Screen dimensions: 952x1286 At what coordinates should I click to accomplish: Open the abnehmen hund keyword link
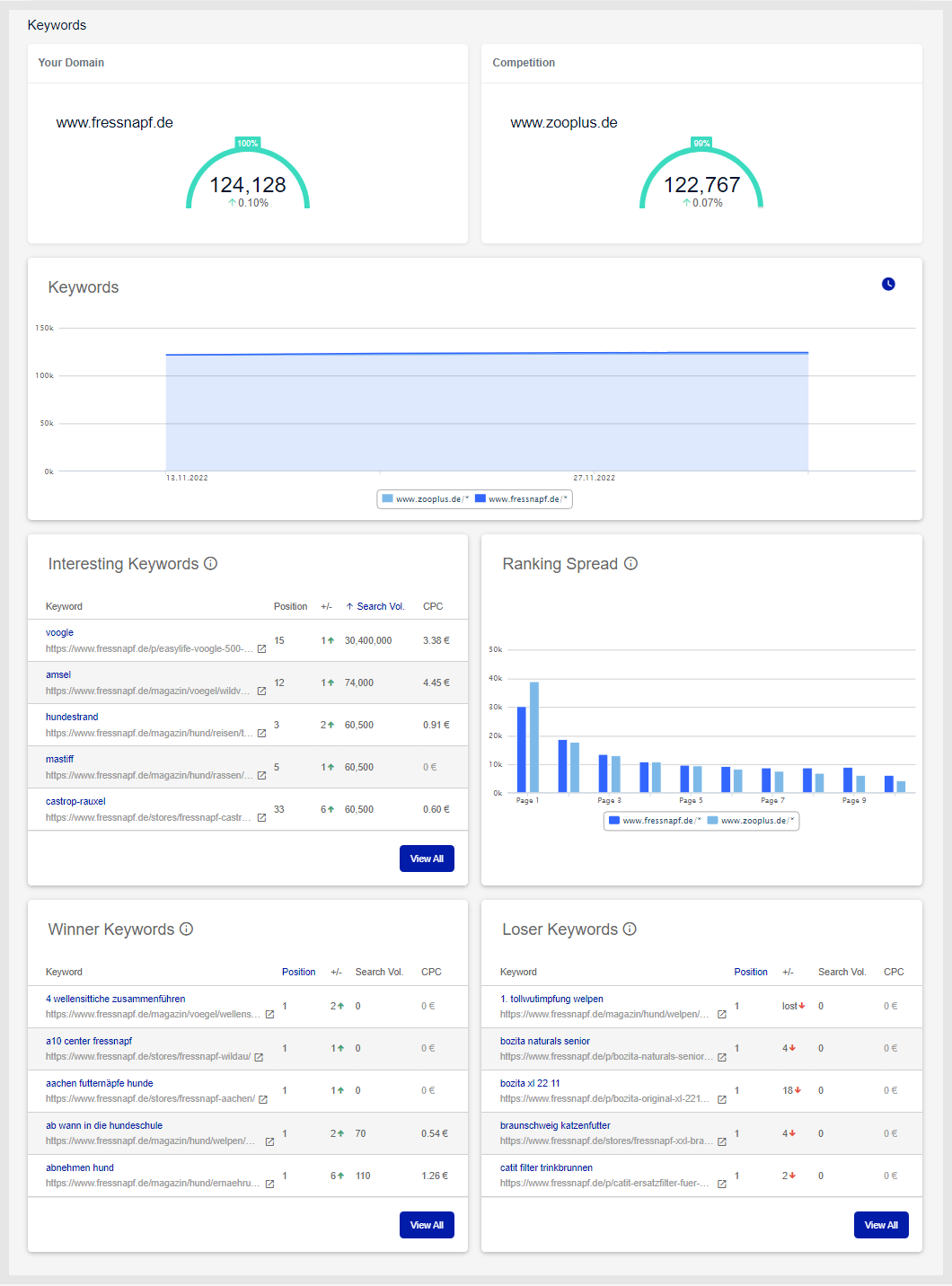[x=80, y=1167]
